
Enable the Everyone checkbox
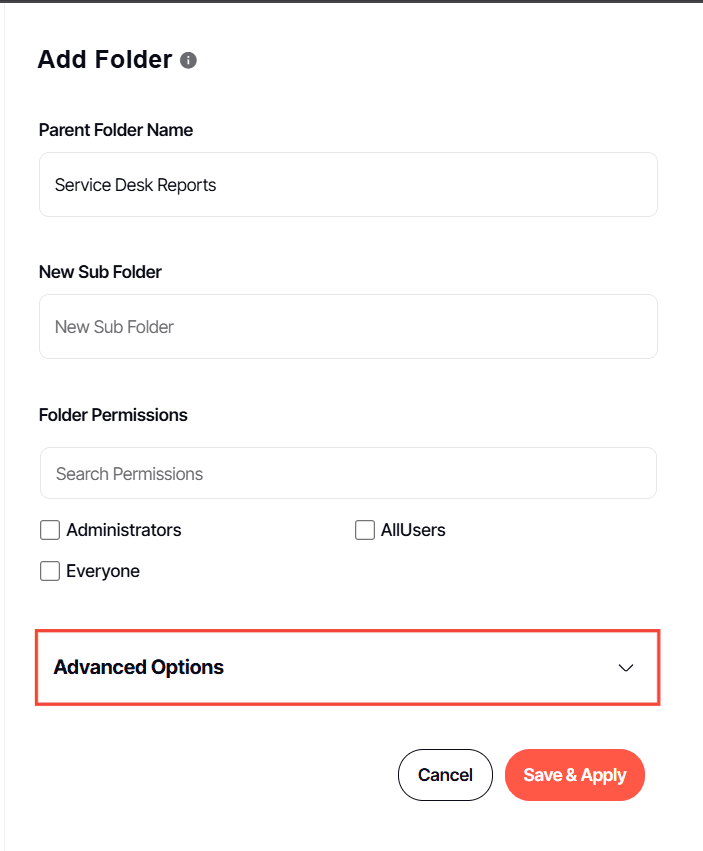point(50,571)
